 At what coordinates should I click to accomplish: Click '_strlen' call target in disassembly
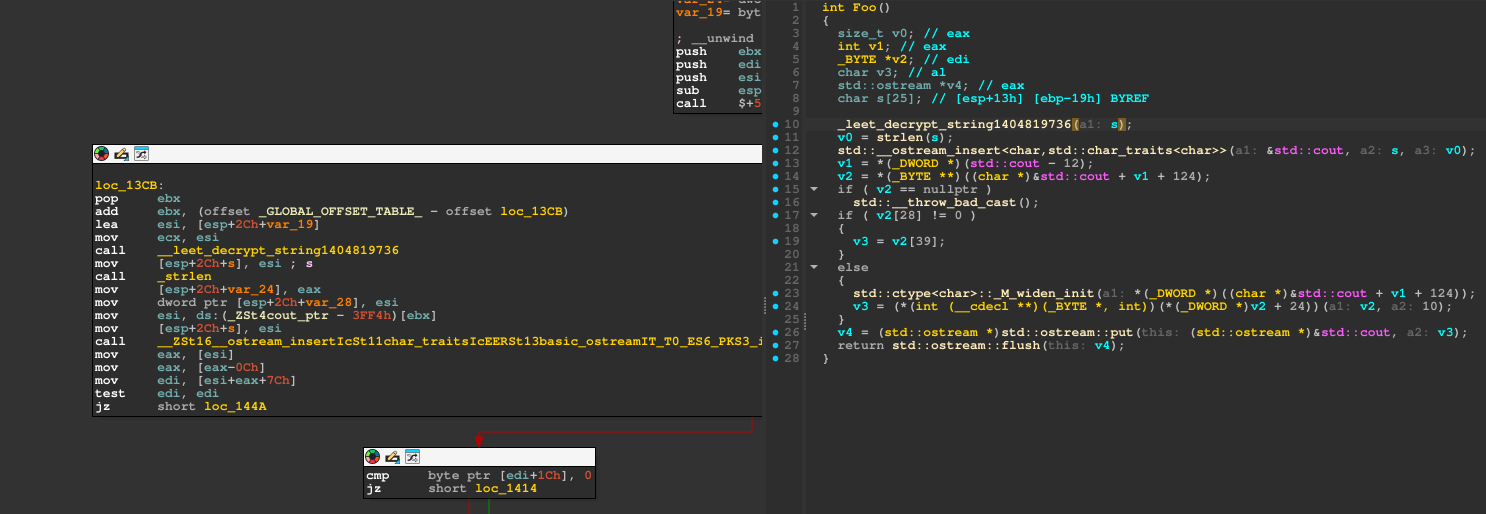pos(184,276)
